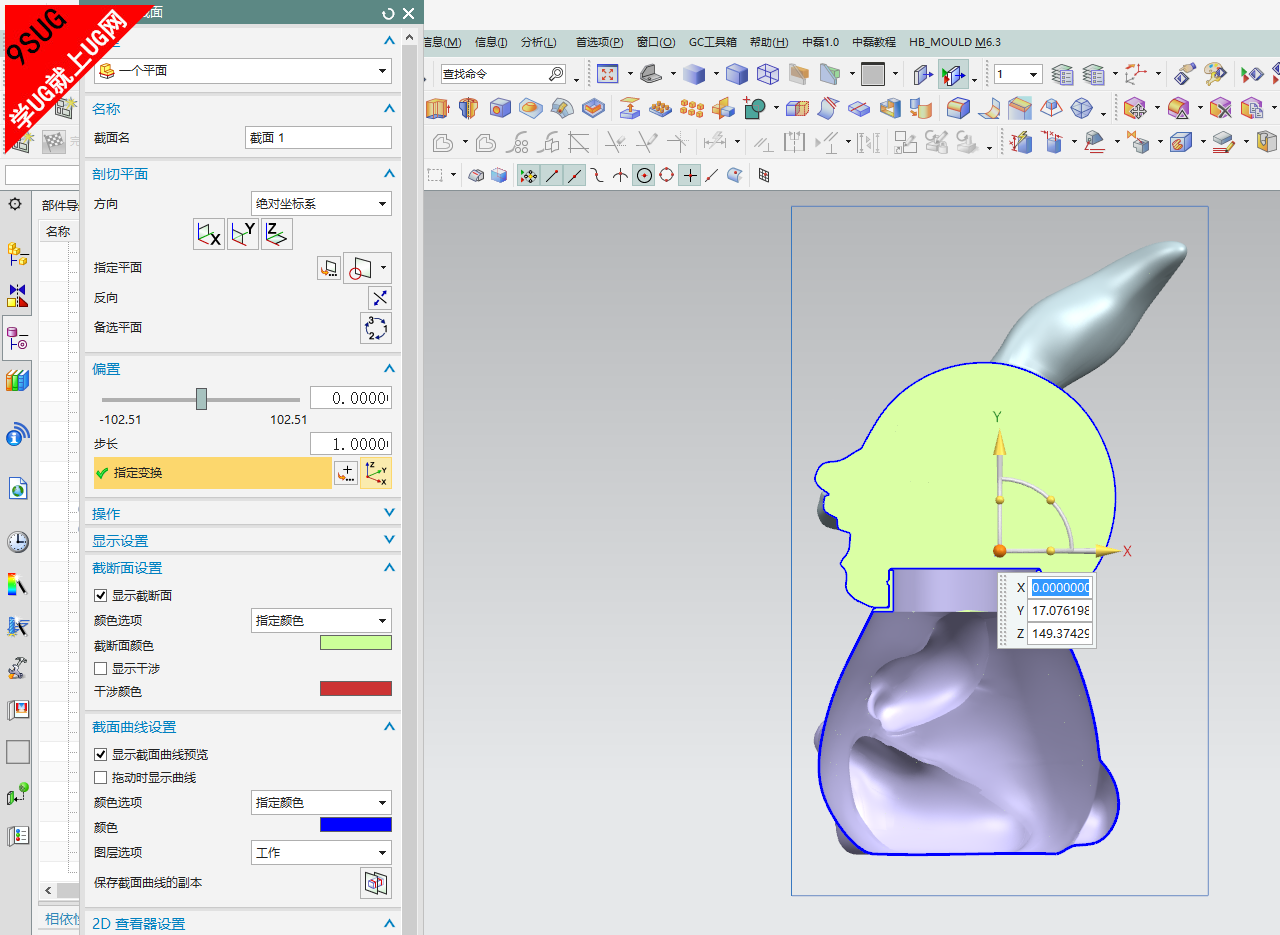Click the Clip Section toggle icon in toolbar
The image size is (1280, 935).
tap(953, 74)
